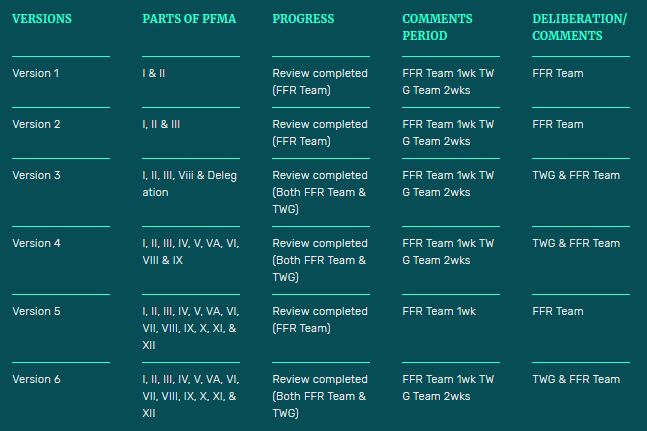This screenshot has width=647, height=431.
Task: Select the Version 6 row label
Action: [37, 379]
